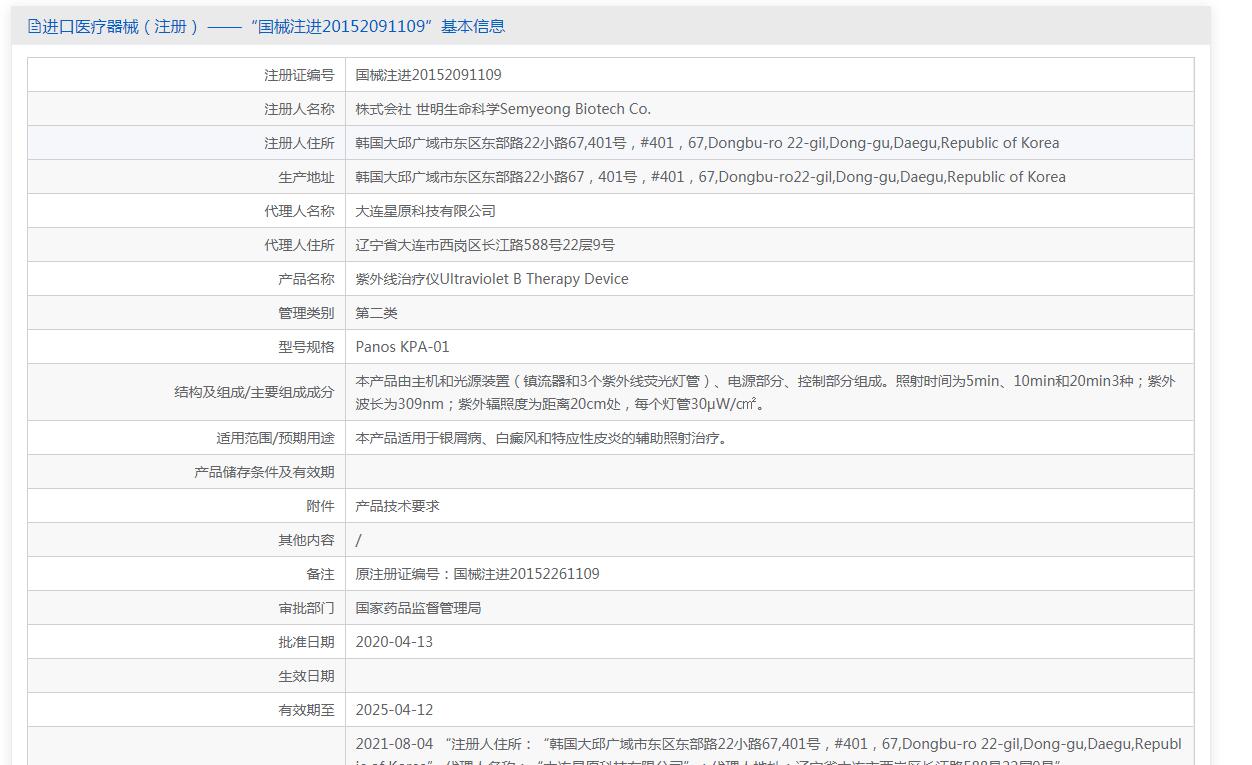Click the 其他内容 label
The width and height of the screenshot is (1252, 765).
(x=306, y=540)
